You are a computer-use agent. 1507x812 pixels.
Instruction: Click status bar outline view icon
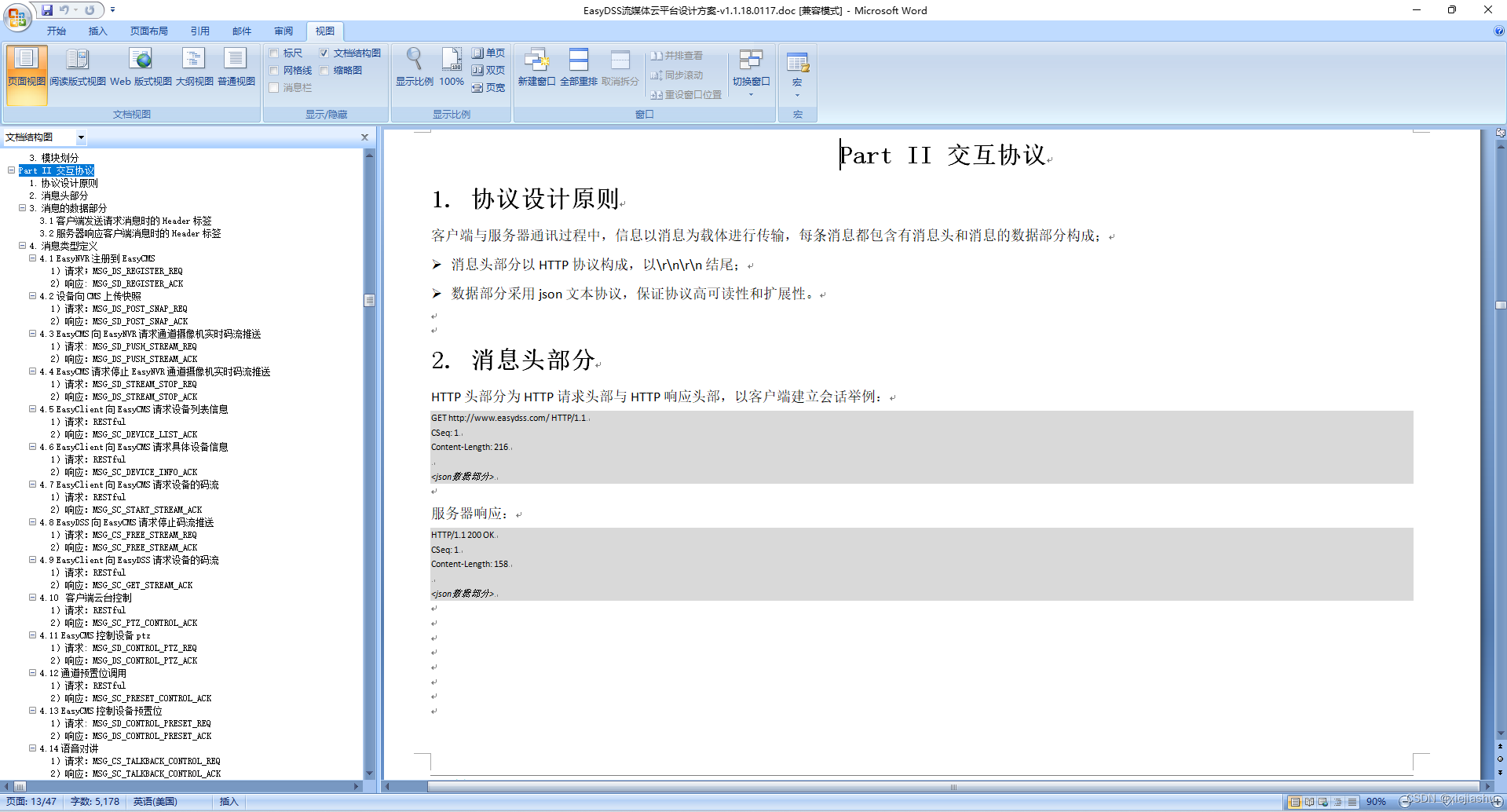pos(1337,802)
